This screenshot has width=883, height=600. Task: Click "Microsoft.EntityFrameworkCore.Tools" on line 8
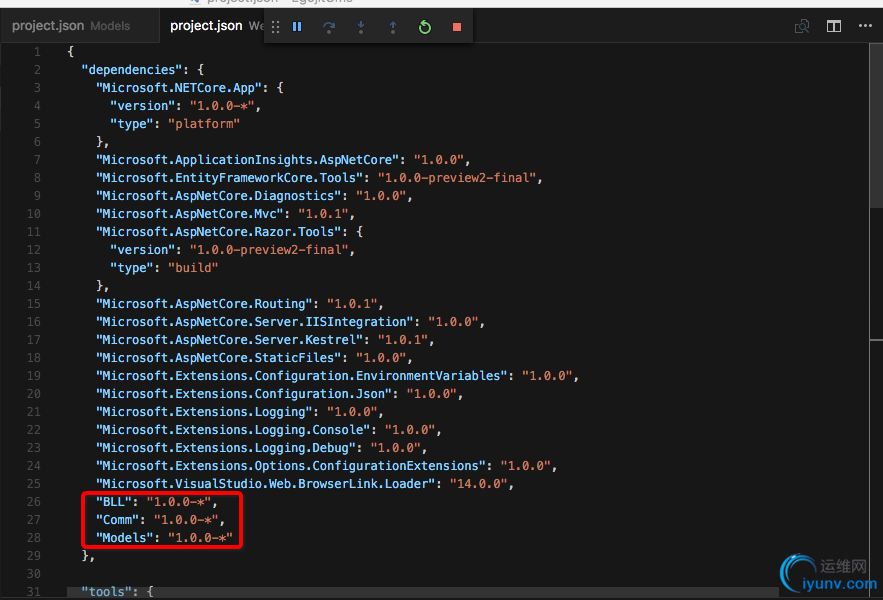[x=229, y=178]
